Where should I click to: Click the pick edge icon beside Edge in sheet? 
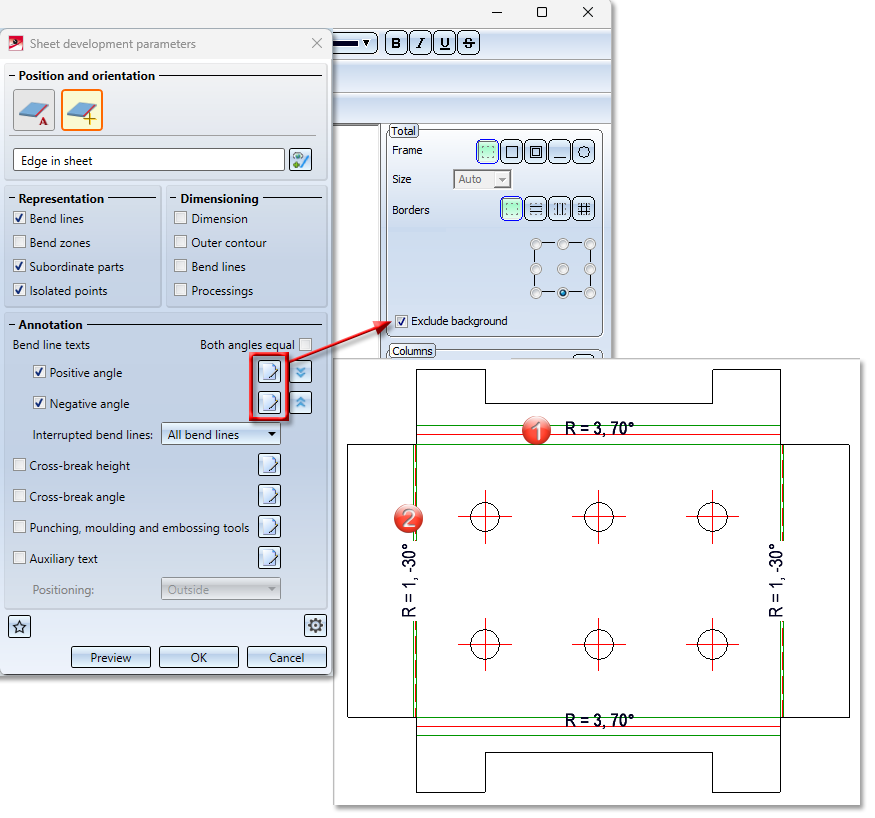(x=300, y=160)
